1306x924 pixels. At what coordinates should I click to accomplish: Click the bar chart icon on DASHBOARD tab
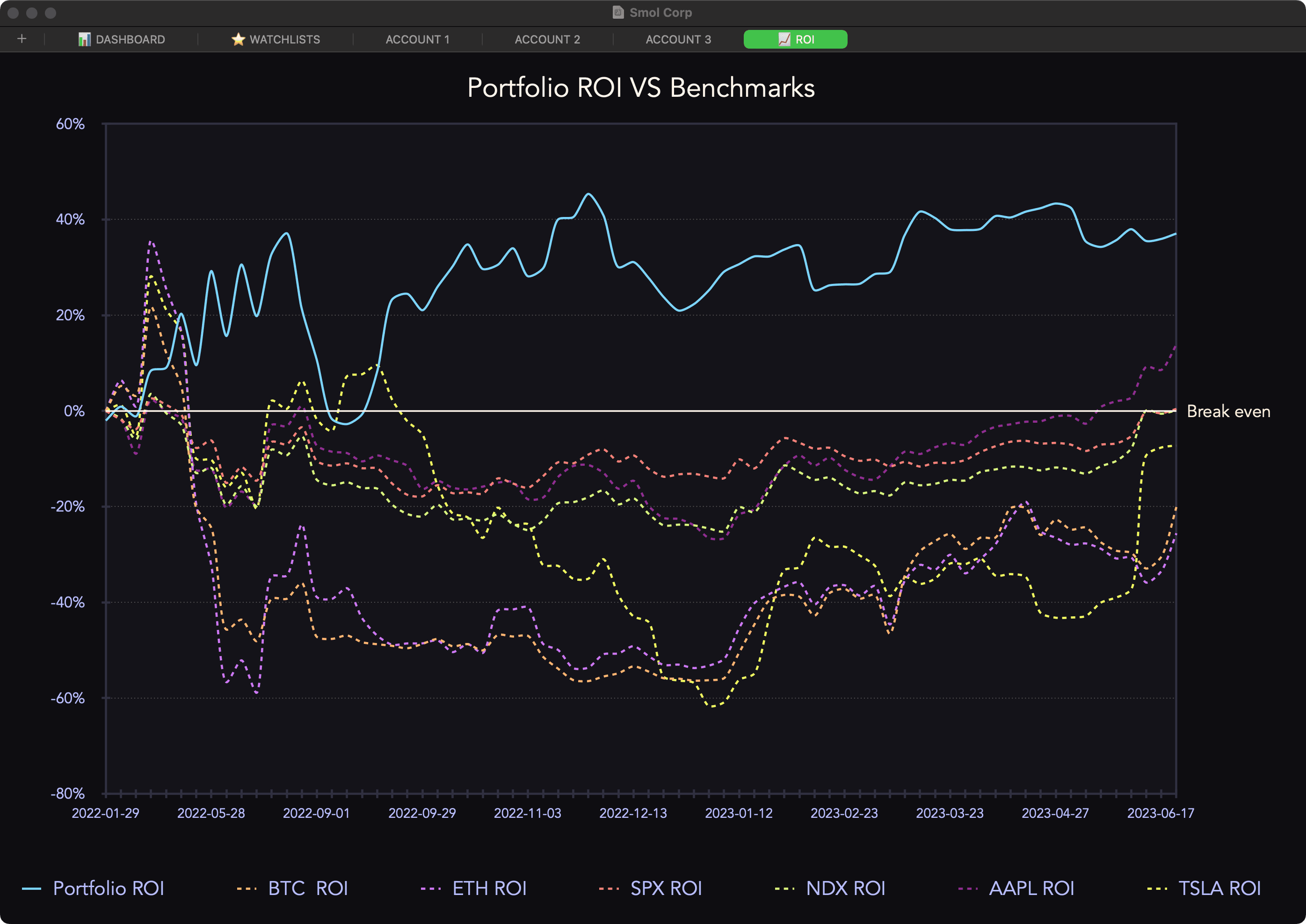coord(84,39)
